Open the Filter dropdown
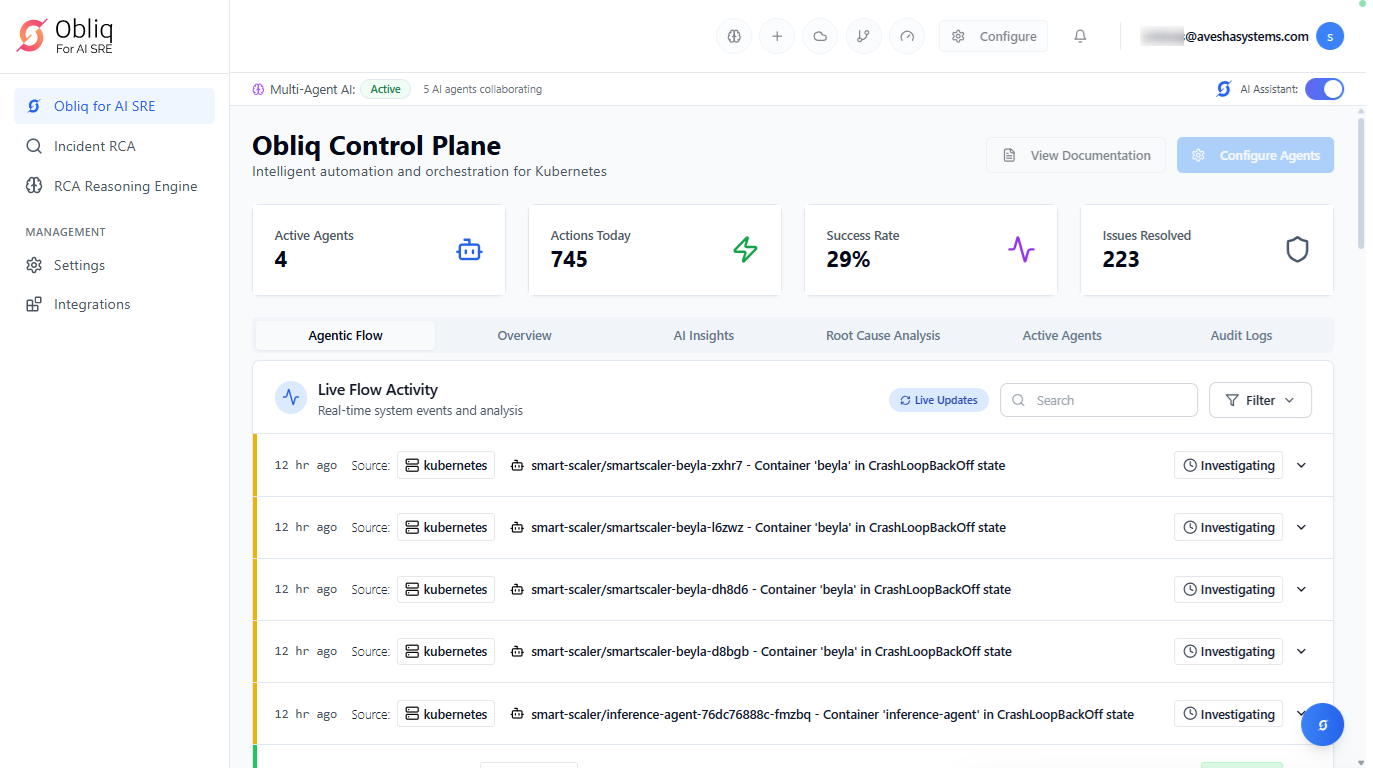Screen dimensions: 1373x780 tap(1260, 400)
